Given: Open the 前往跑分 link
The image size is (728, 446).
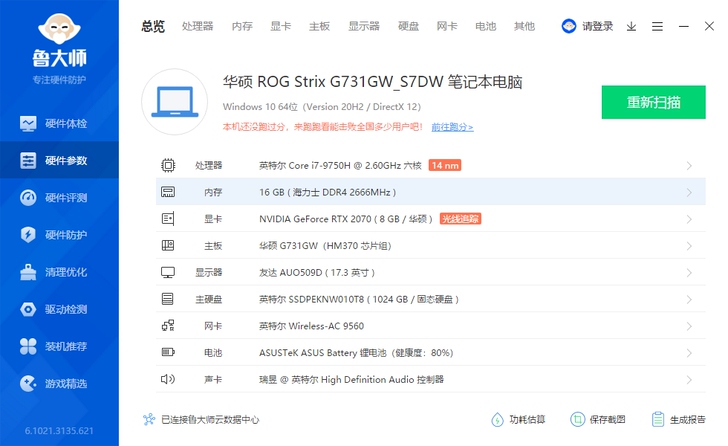Looking at the screenshot, I should point(452,127).
